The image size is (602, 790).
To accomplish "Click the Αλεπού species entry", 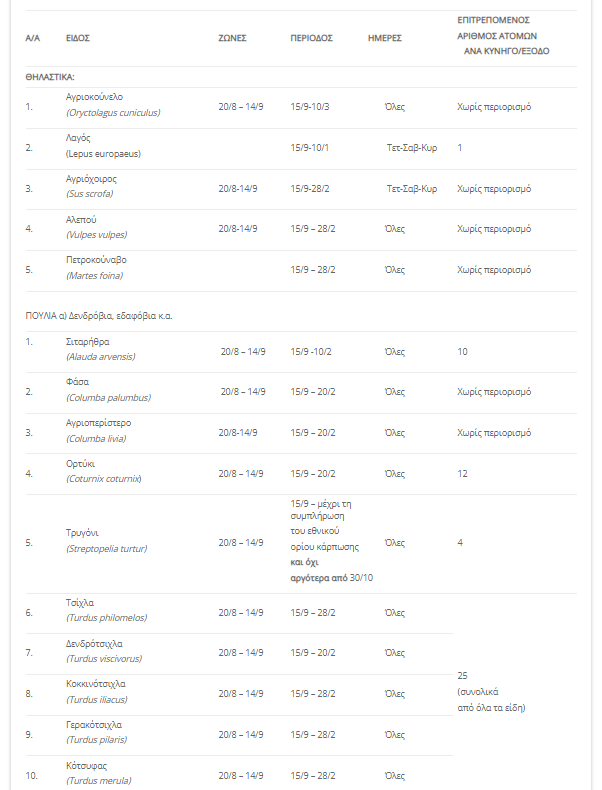I will point(81,220).
